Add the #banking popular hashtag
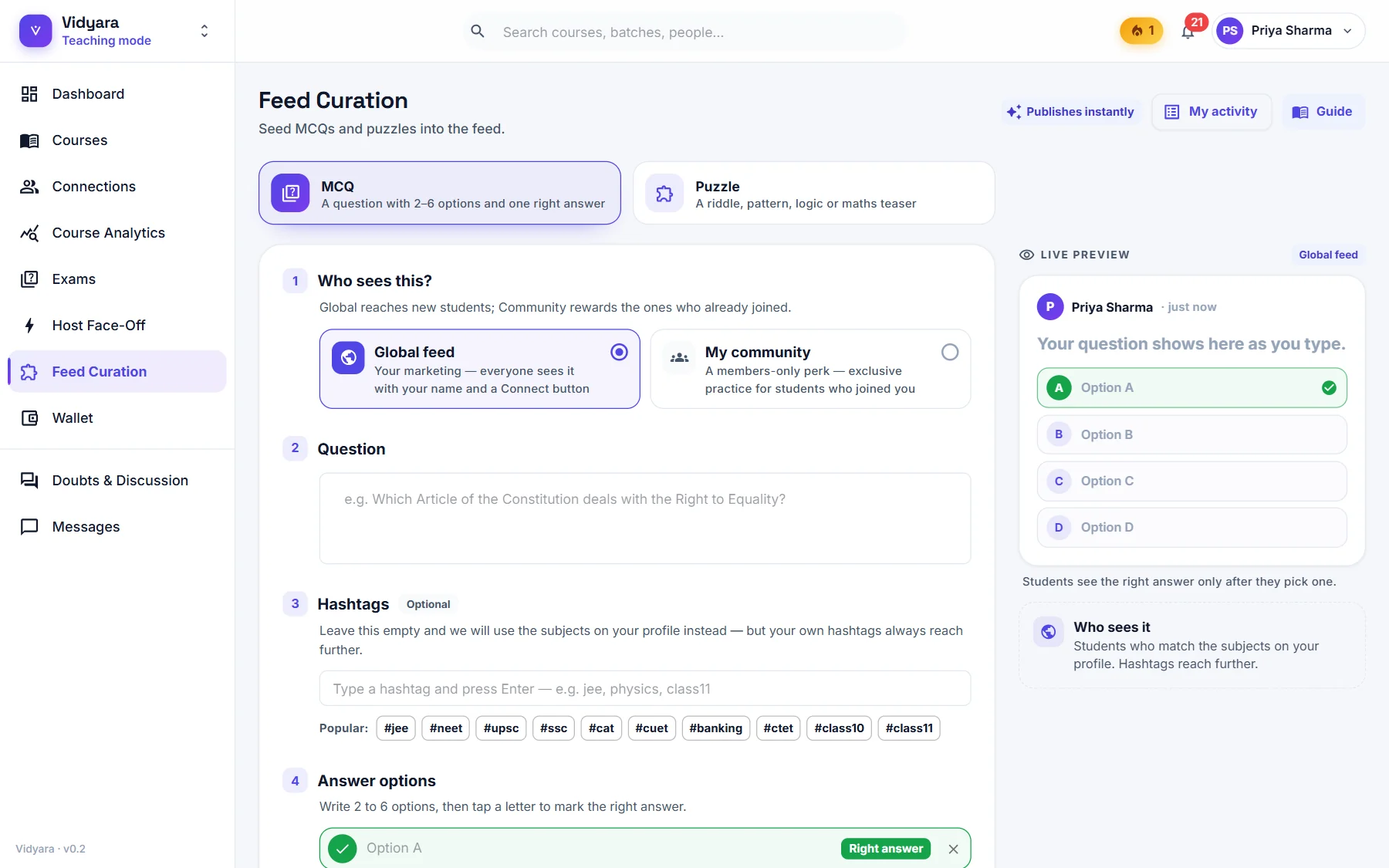This screenshot has height=868, width=1389. pyautogui.click(x=716, y=728)
